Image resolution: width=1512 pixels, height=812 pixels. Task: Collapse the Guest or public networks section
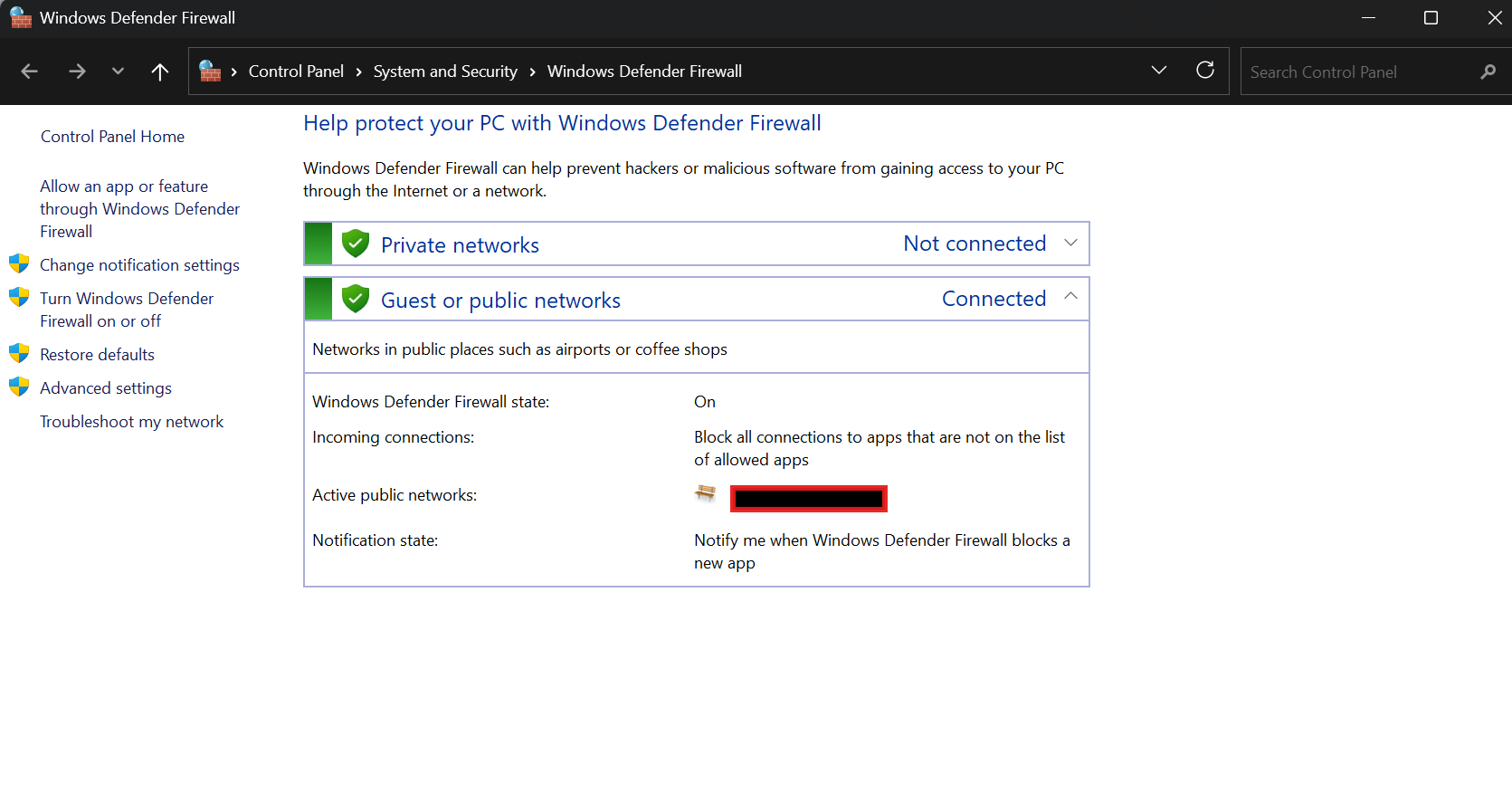(1070, 297)
